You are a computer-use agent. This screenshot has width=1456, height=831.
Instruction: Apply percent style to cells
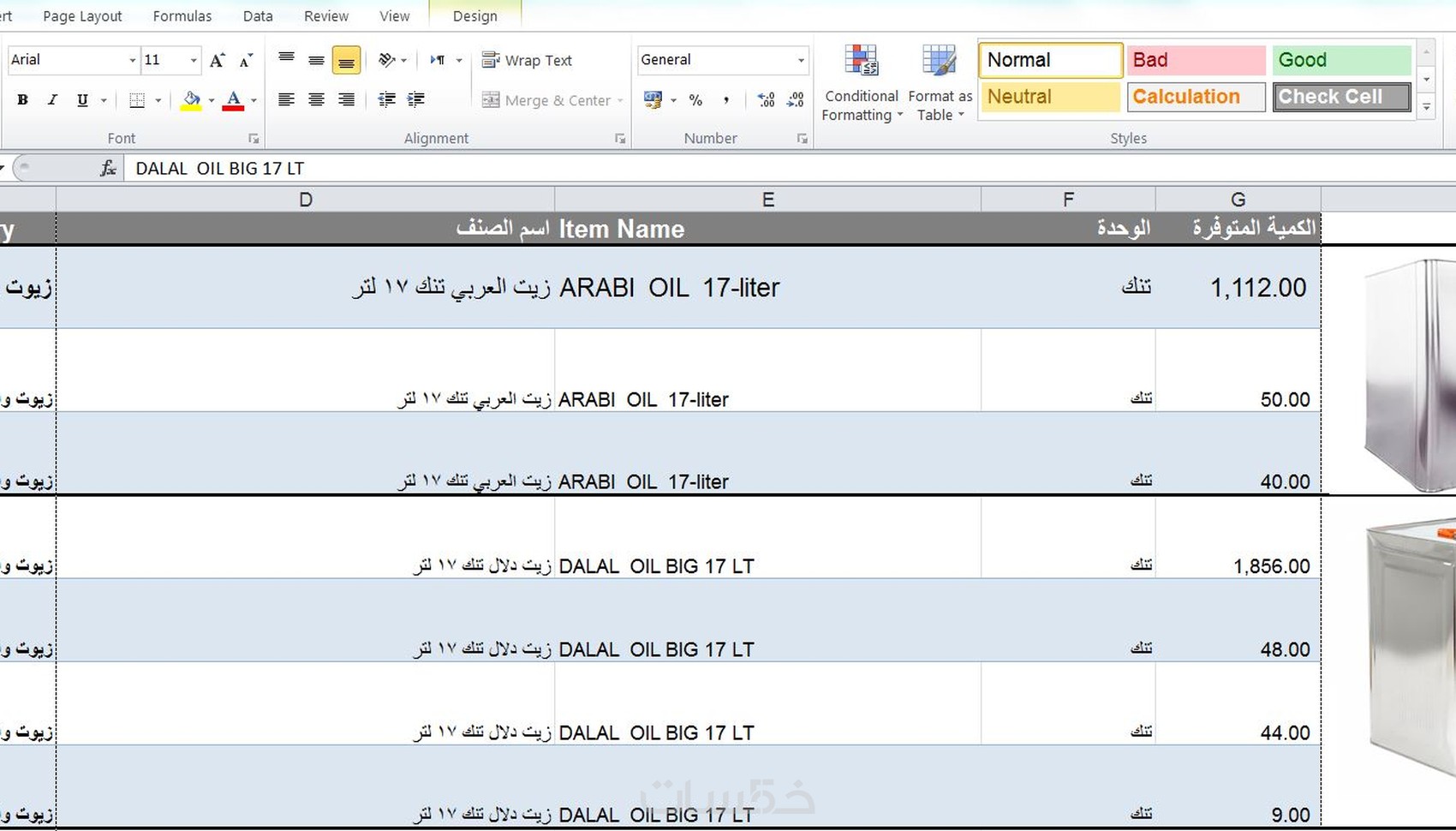pyautogui.click(x=695, y=100)
